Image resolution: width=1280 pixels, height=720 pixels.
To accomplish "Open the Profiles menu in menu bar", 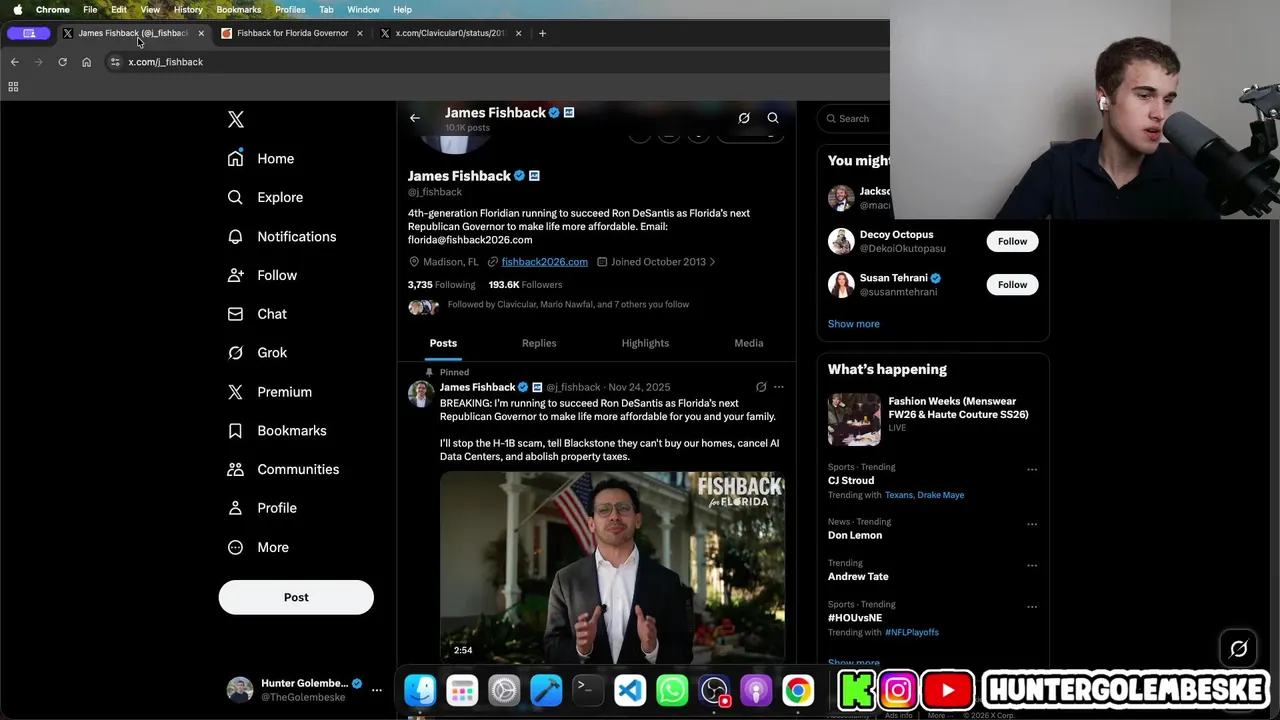I will pyautogui.click(x=290, y=10).
